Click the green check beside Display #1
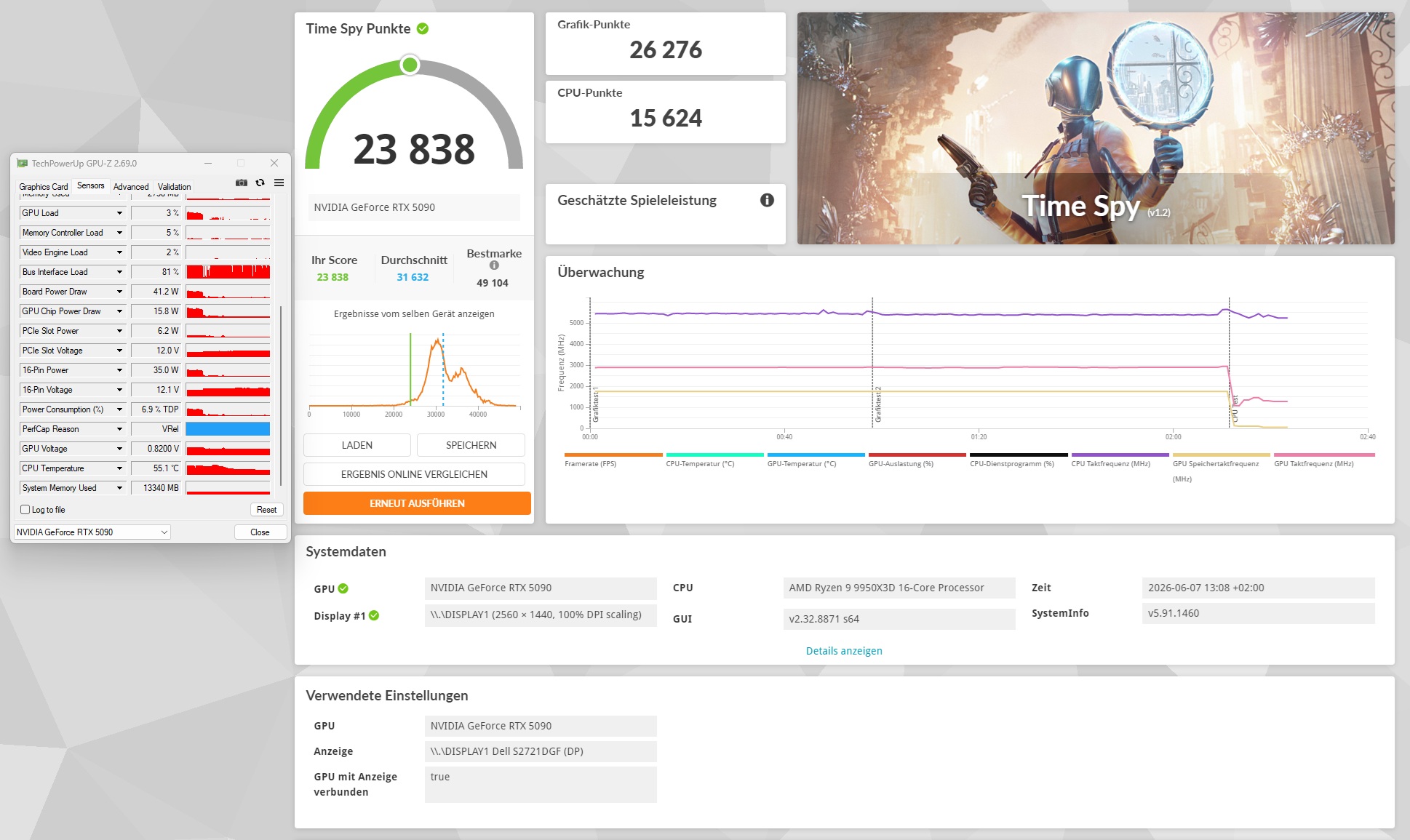The height and width of the screenshot is (840, 1410). (374, 615)
